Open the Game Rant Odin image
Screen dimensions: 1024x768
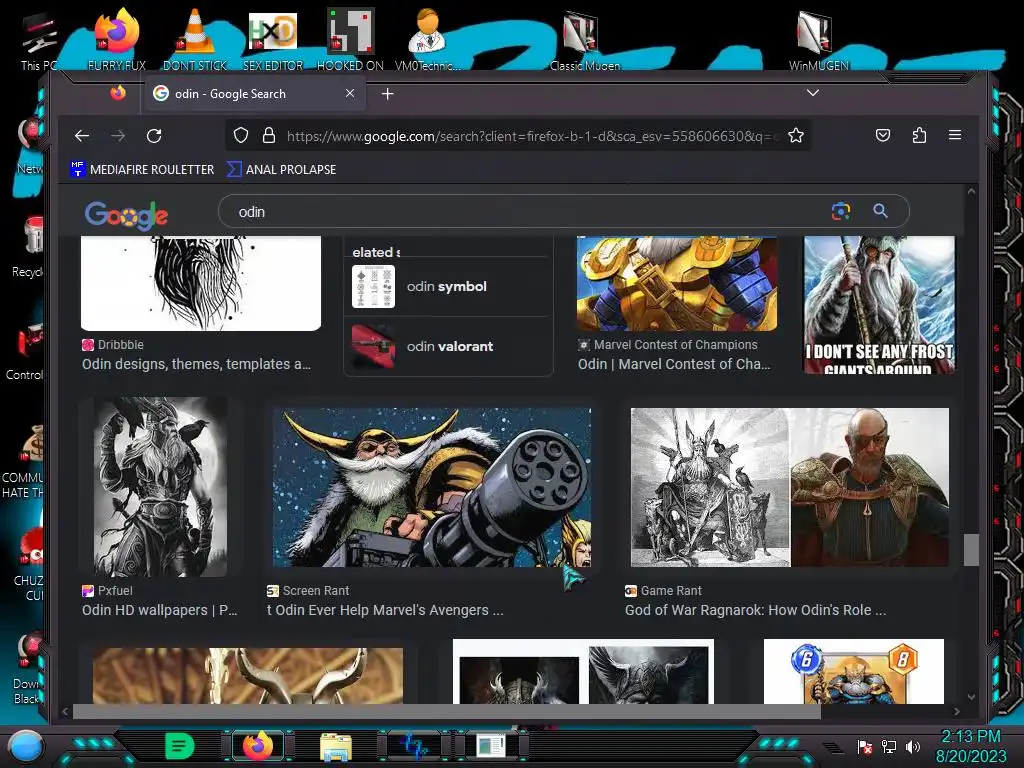click(790, 487)
